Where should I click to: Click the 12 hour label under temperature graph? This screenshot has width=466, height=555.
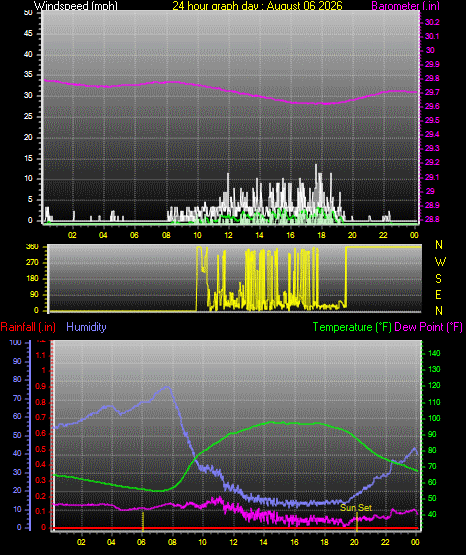234,542
